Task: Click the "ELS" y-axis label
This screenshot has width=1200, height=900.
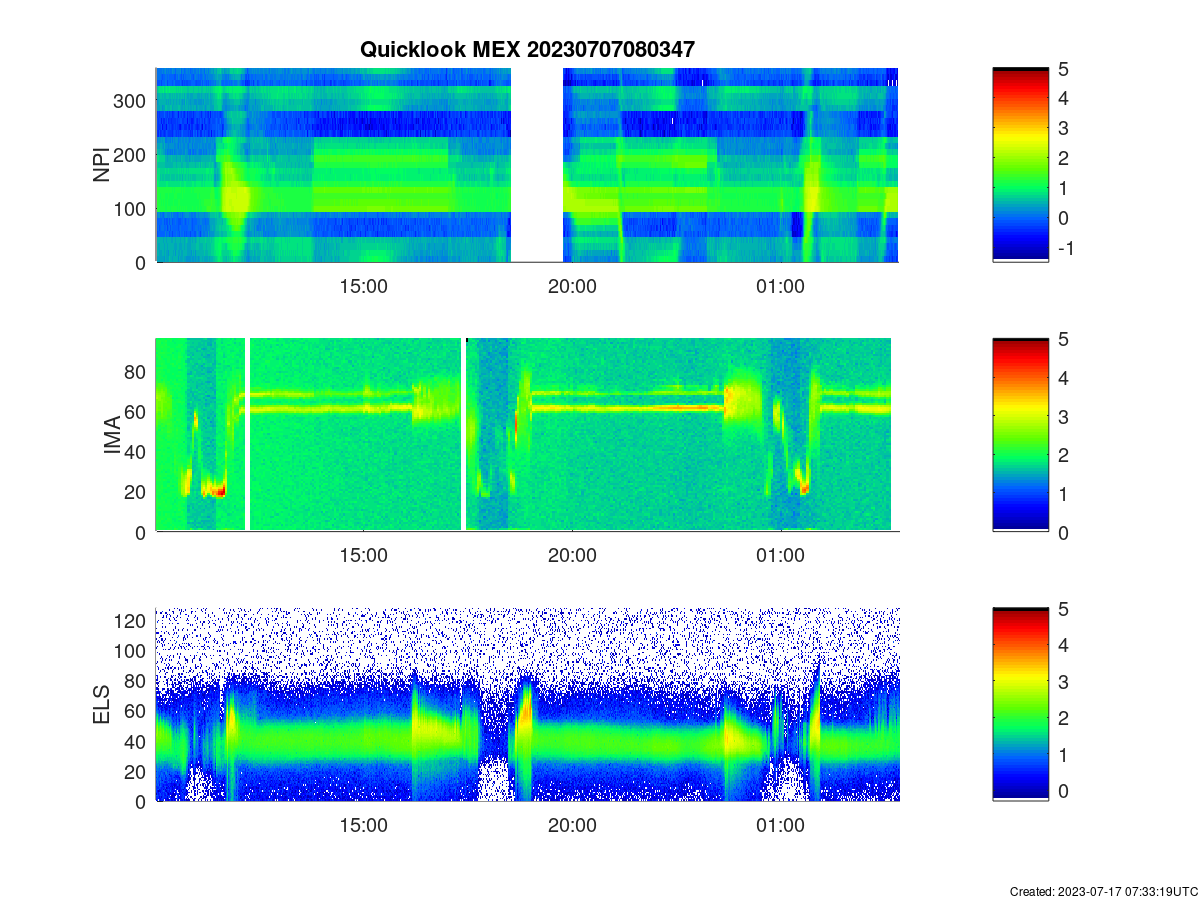Action: point(102,705)
